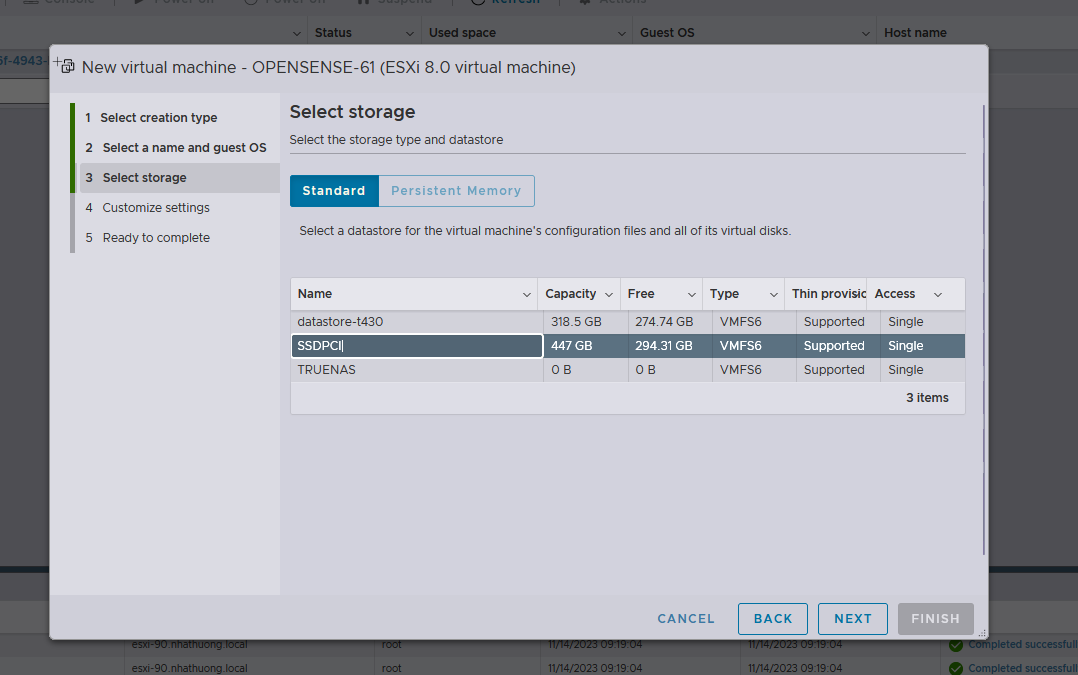Click the dialog's vertical scrollbar

pos(985,330)
